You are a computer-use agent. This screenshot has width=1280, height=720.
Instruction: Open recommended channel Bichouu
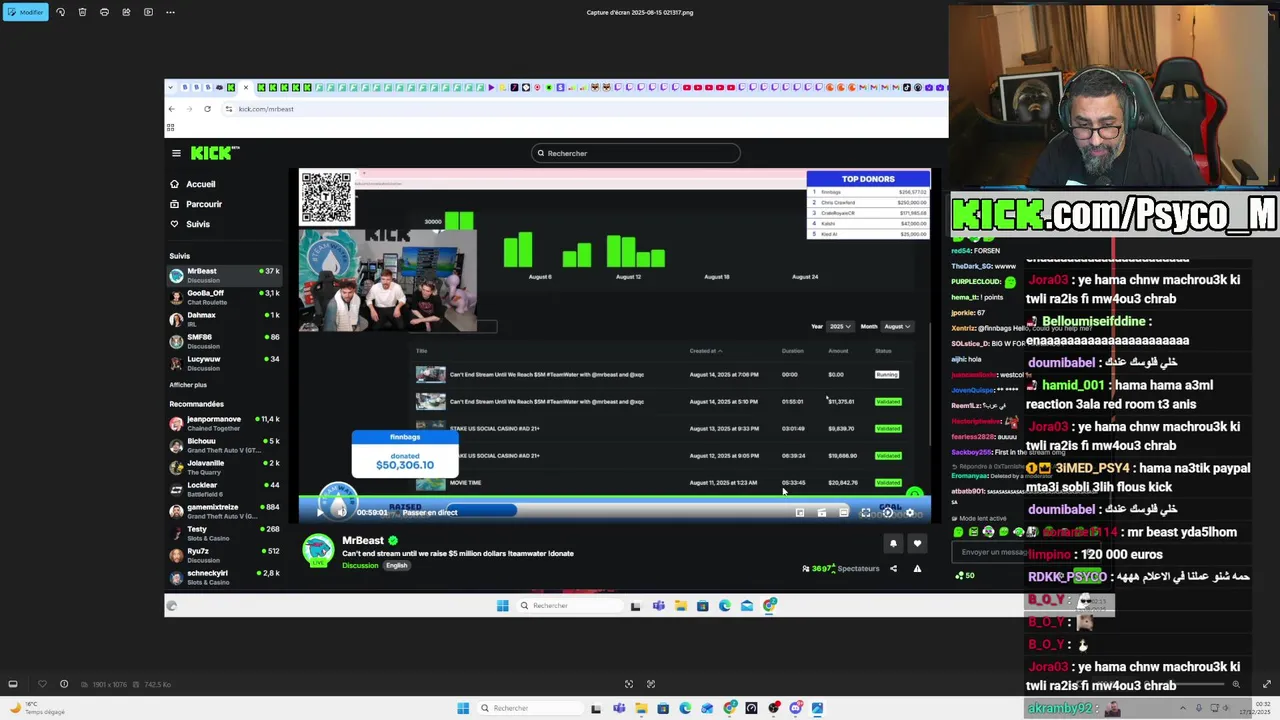tap(225, 445)
